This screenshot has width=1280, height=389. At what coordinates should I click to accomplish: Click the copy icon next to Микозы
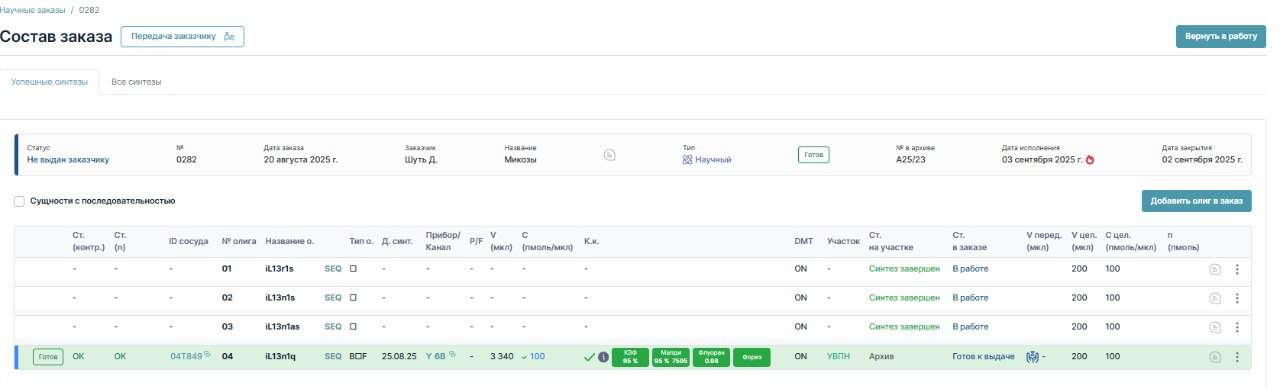click(609, 155)
